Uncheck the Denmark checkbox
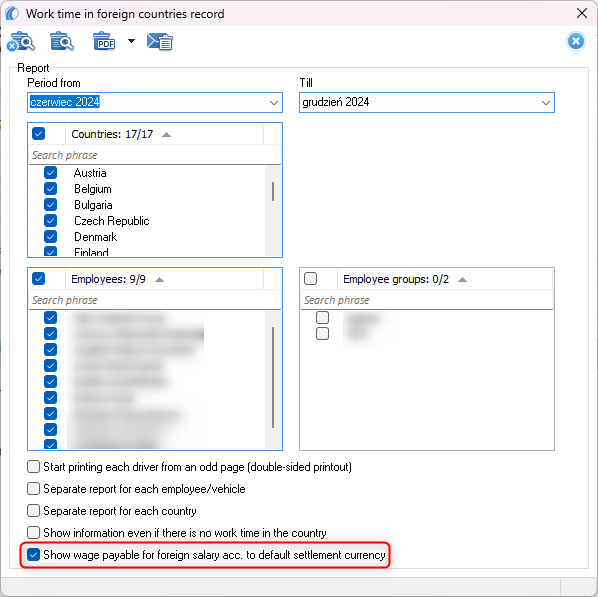598x597 pixels. (50, 237)
